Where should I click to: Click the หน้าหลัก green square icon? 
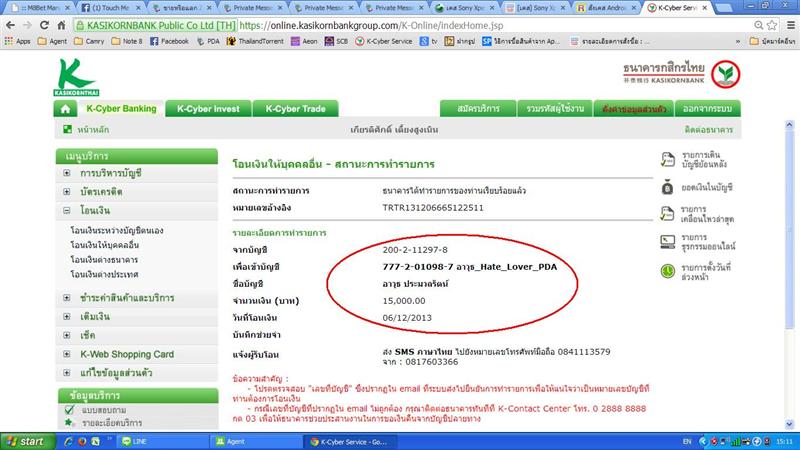67,129
